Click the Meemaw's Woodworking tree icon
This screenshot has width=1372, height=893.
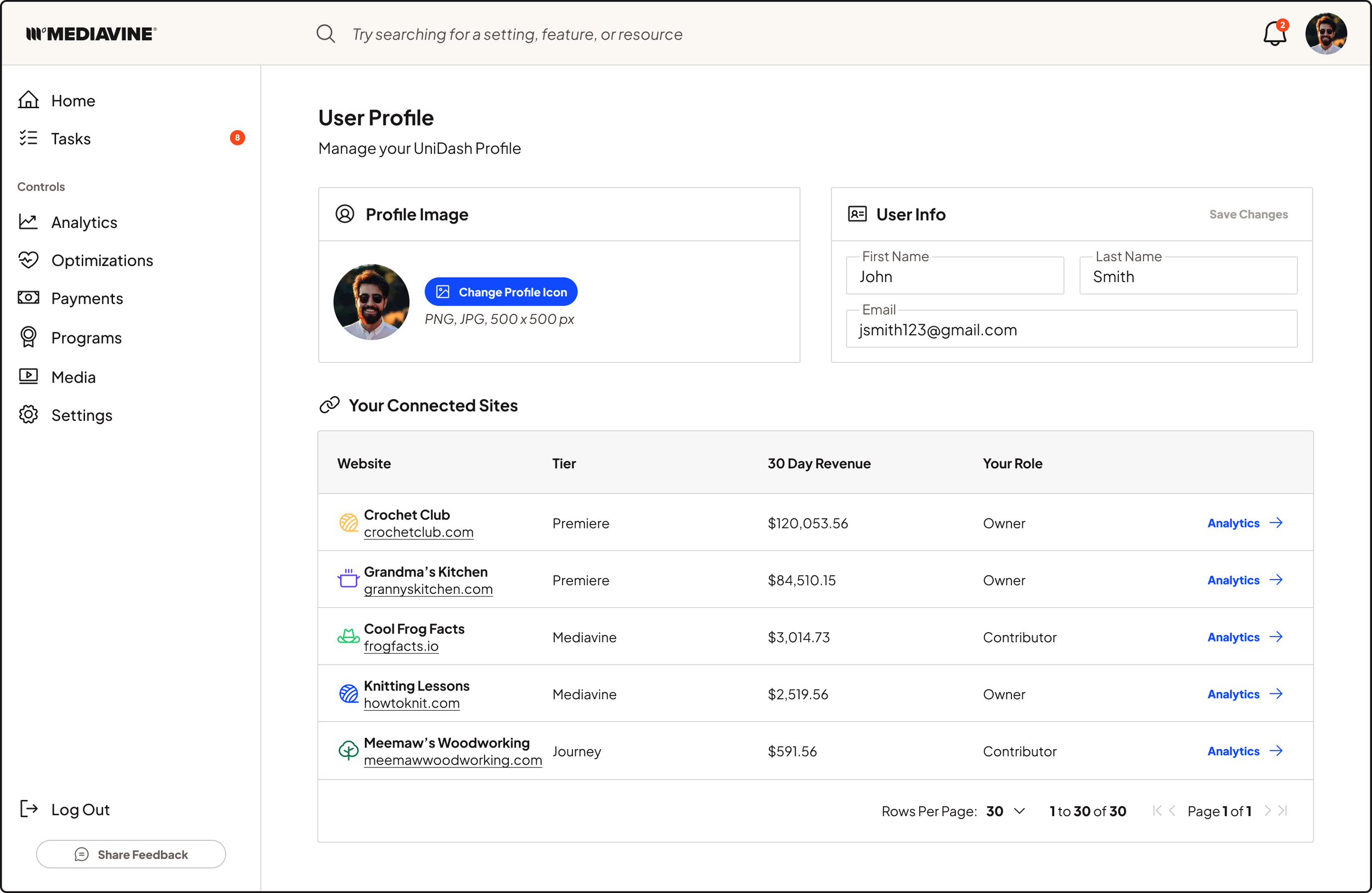click(x=348, y=751)
